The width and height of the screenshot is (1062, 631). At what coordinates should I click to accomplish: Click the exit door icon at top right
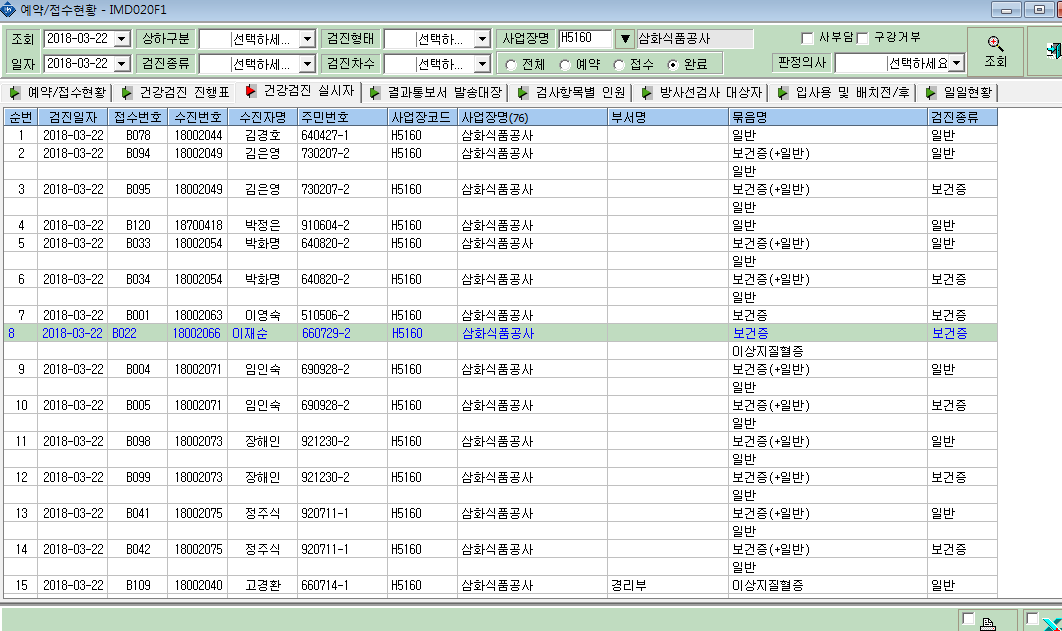tap(1054, 51)
